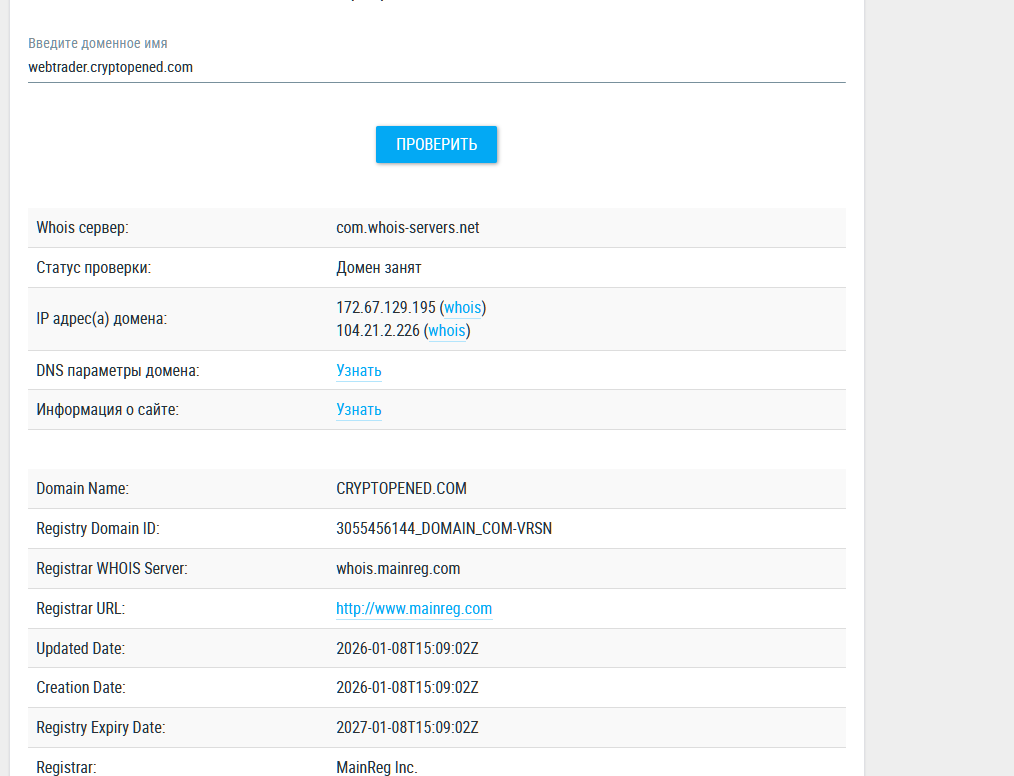Screen dimensions: 1014x776
Task: Click the Domain Name label
Action: click(x=82, y=489)
